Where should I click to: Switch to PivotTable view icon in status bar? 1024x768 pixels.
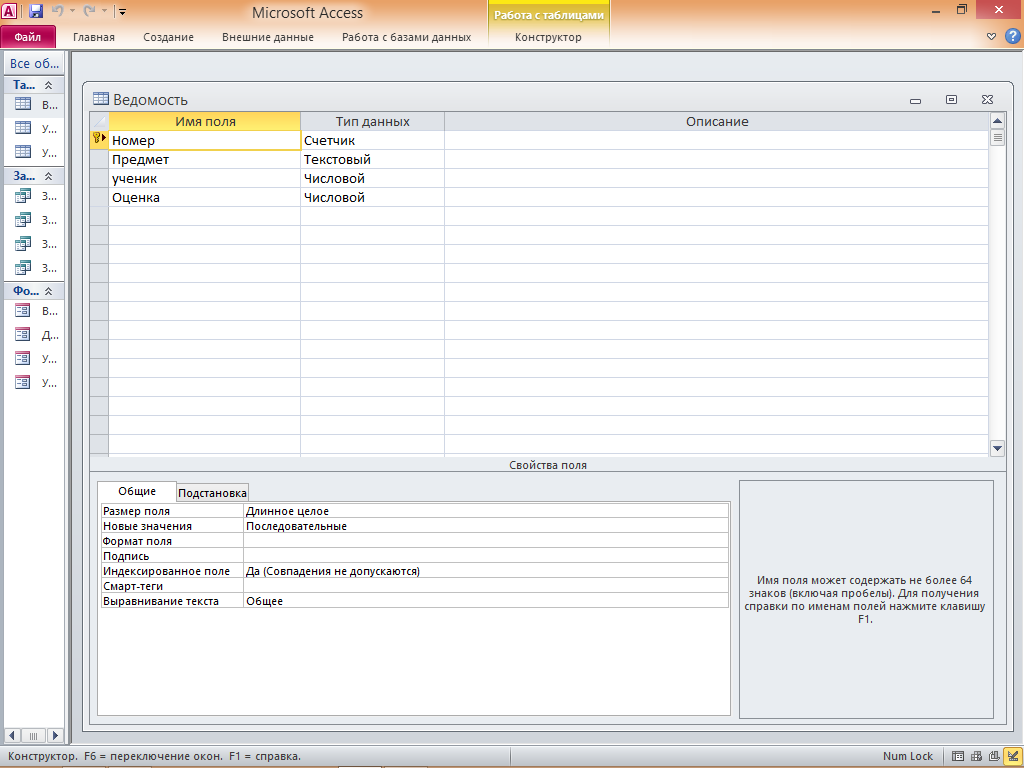click(976, 756)
